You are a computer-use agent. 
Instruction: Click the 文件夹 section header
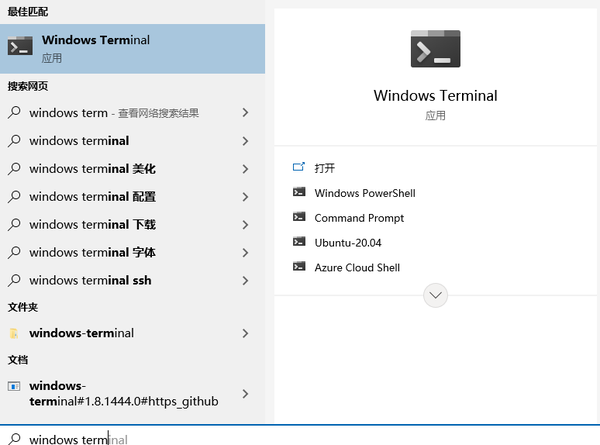pyautogui.click(x=23, y=307)
